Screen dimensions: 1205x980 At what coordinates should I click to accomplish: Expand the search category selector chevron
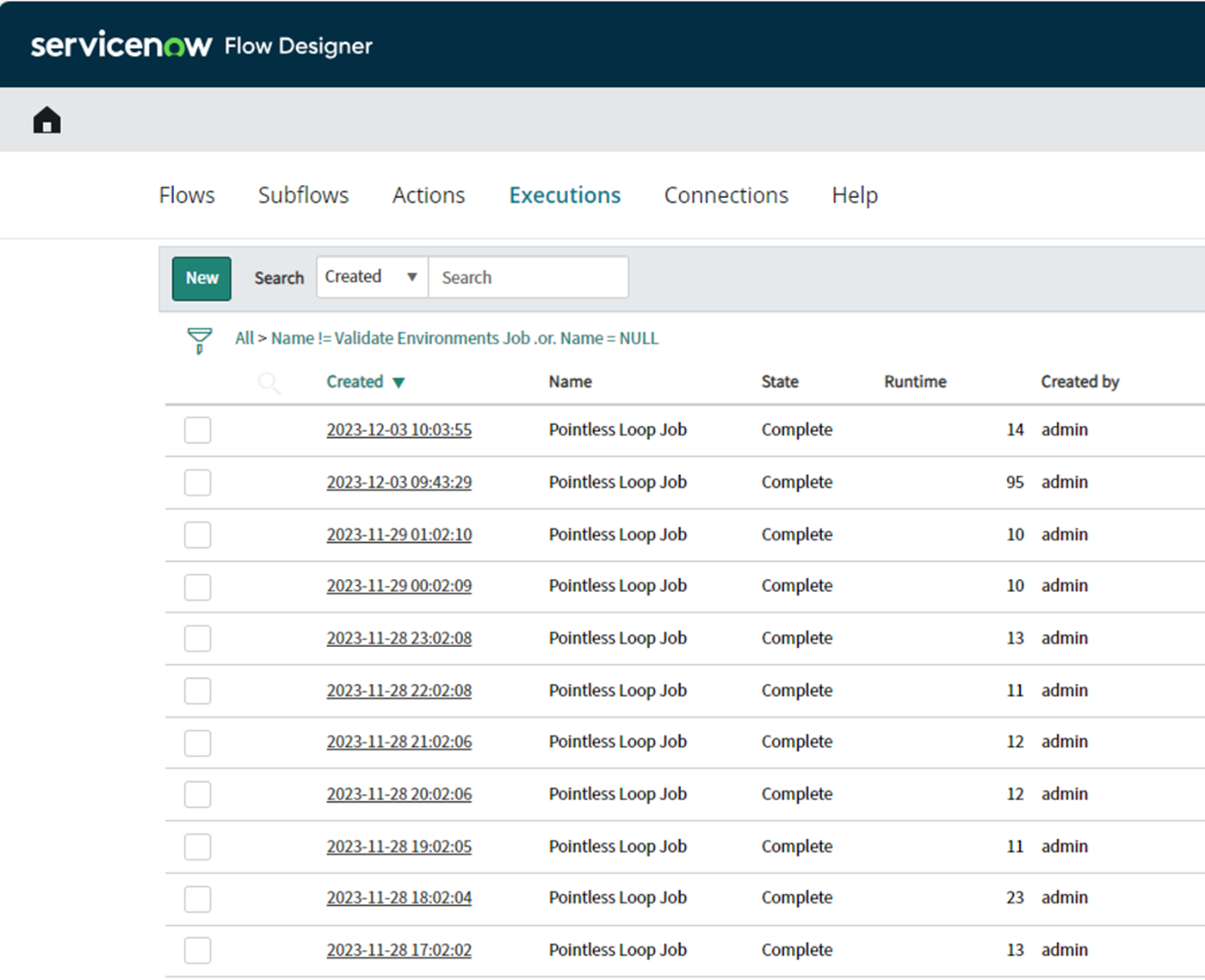coord(411,276)
